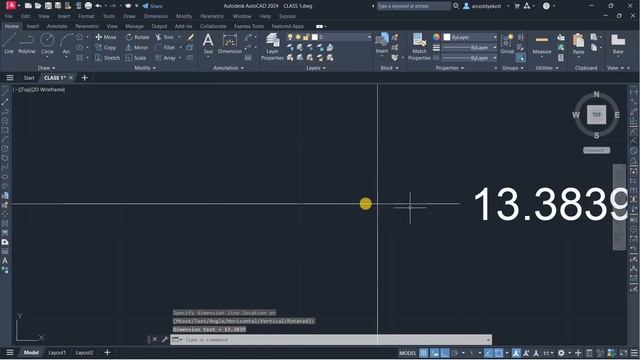Image resolution: width=640 pixels, height=360 pixels.
Task: Click the Erase tool icon
Action: [191, 37]
